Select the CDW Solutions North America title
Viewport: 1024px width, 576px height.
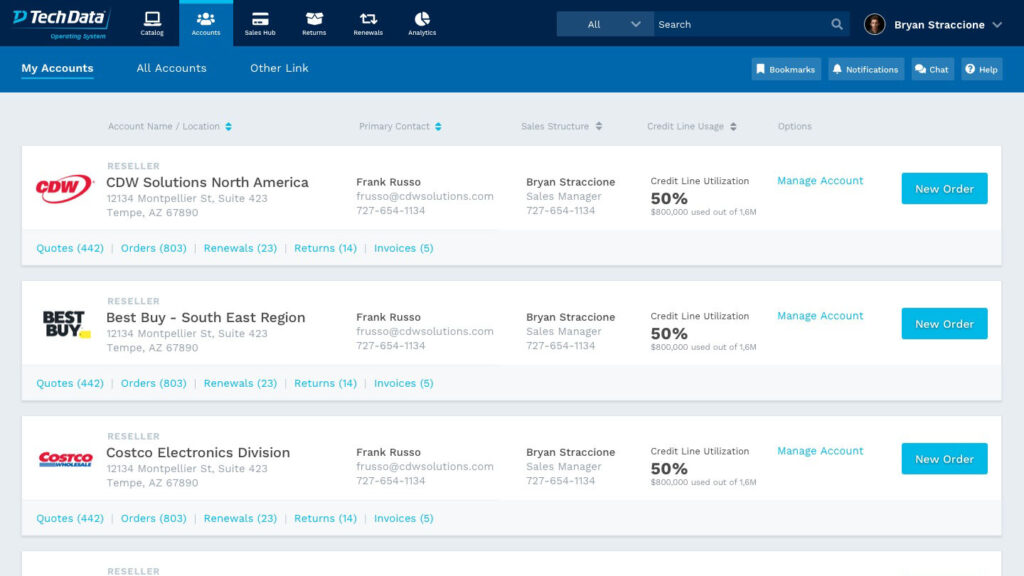pos(207,182)
